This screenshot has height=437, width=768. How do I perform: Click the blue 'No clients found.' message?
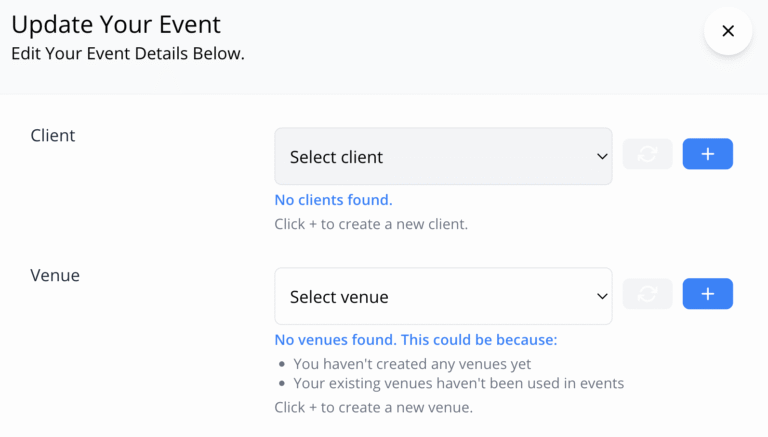[x=333, y=200]
